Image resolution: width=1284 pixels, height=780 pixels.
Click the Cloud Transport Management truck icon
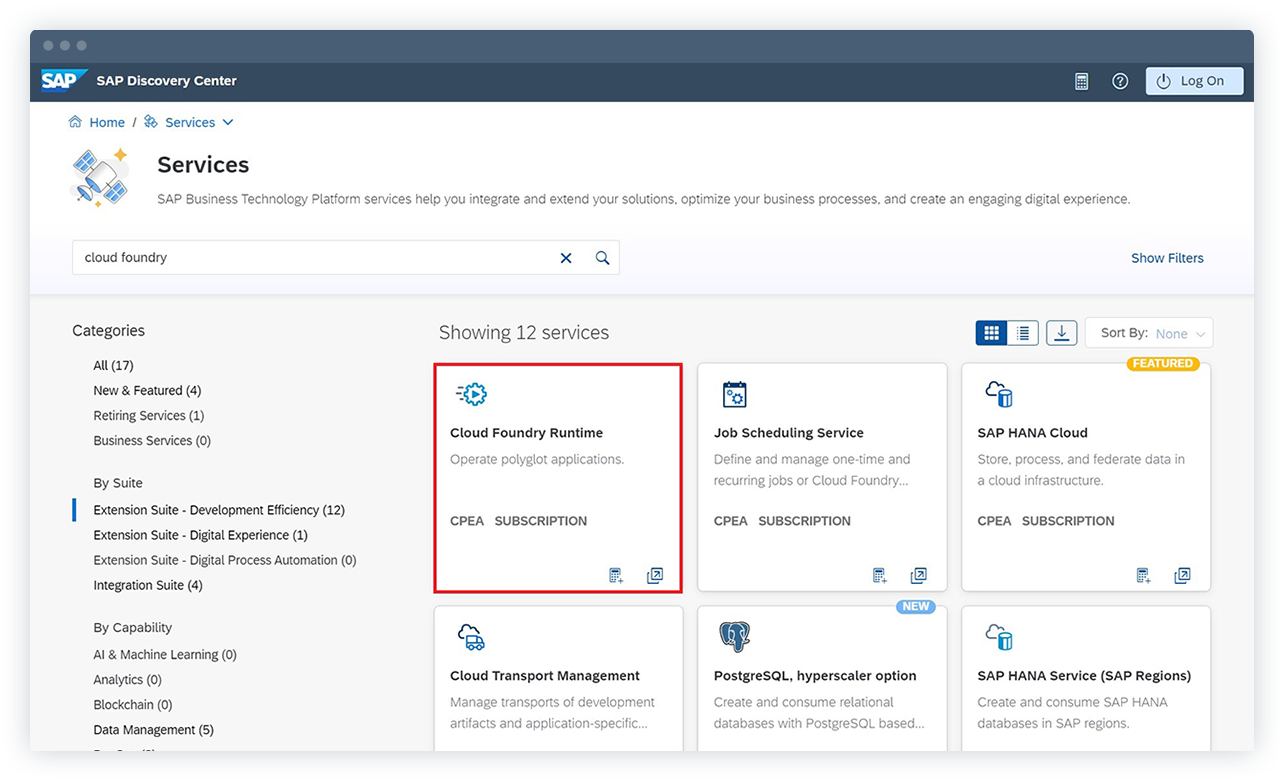click(x=471, y=637)
